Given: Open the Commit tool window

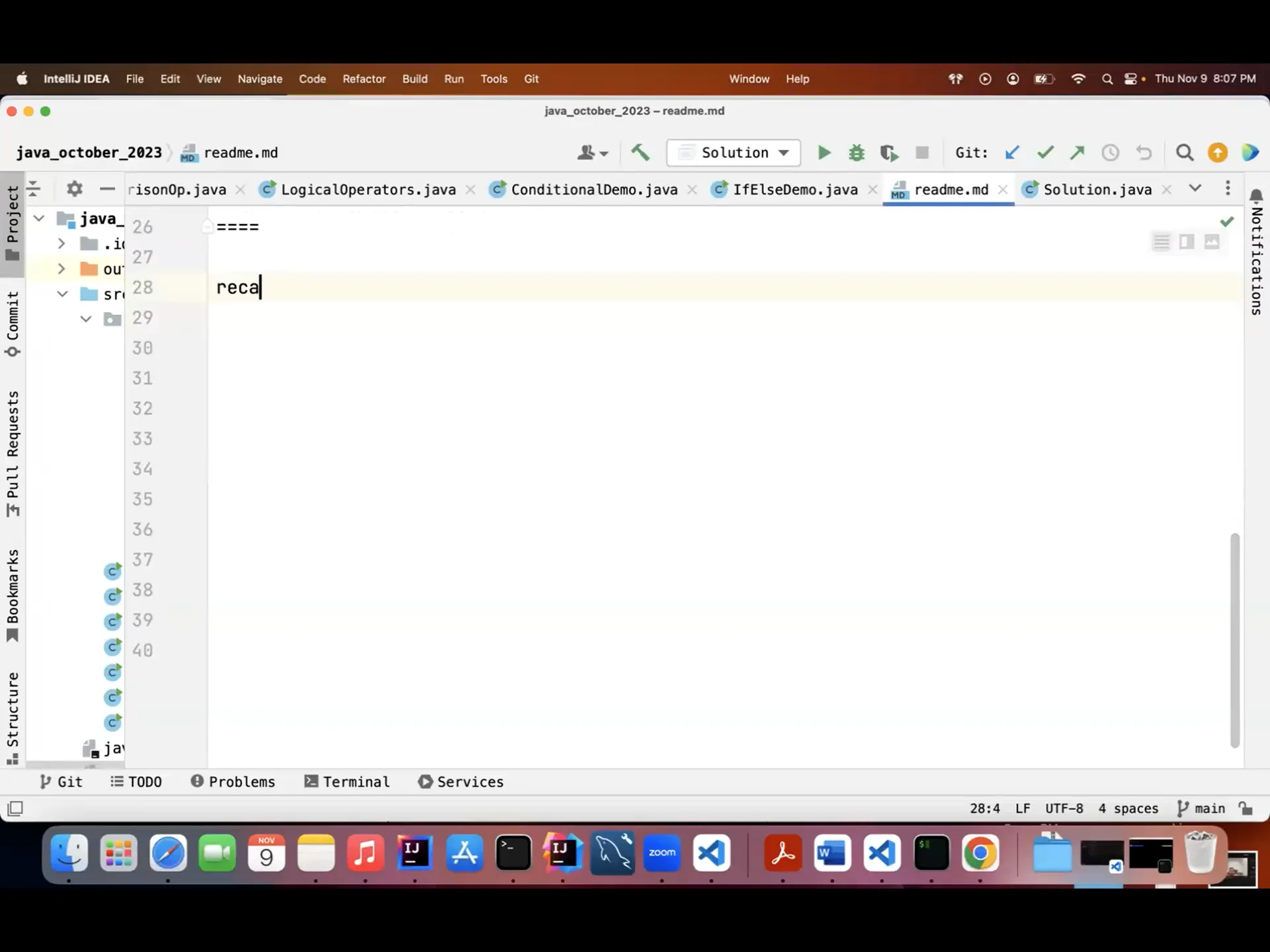Looking at the screenshot, I should click(x=13, y=323).
